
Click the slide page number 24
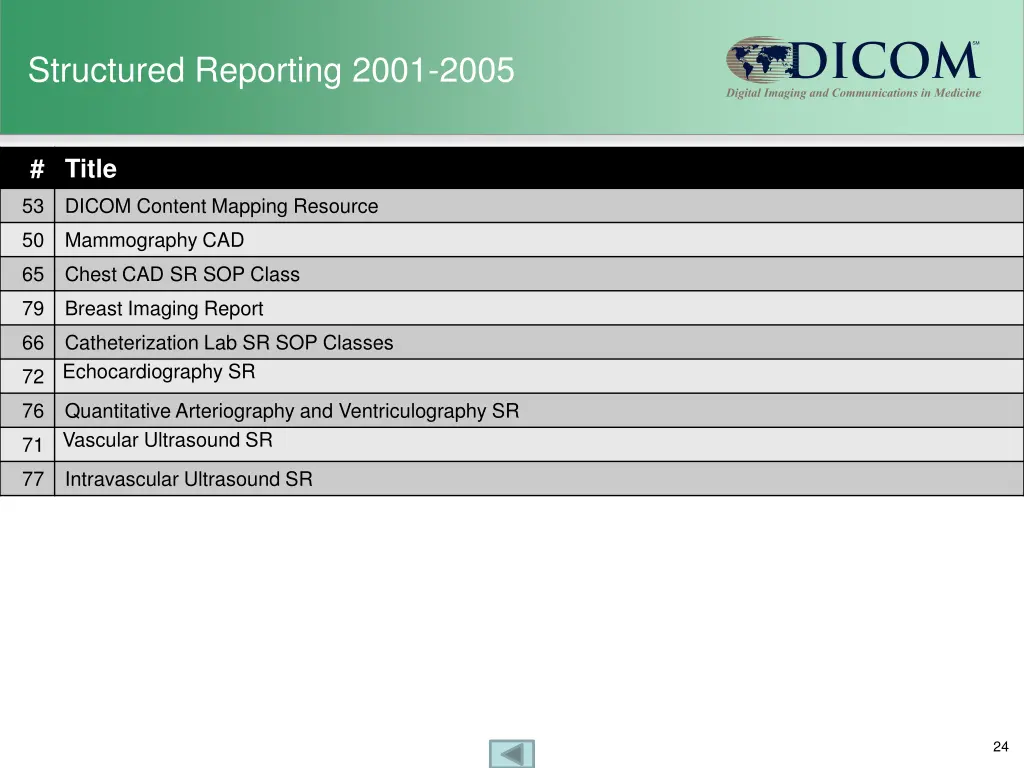(x=1000, y=747)
